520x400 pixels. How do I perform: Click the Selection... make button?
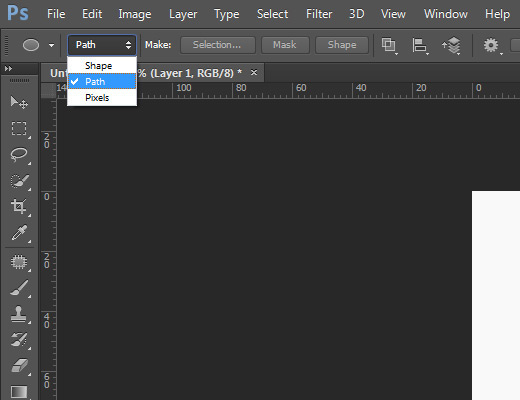pos(218,45)
